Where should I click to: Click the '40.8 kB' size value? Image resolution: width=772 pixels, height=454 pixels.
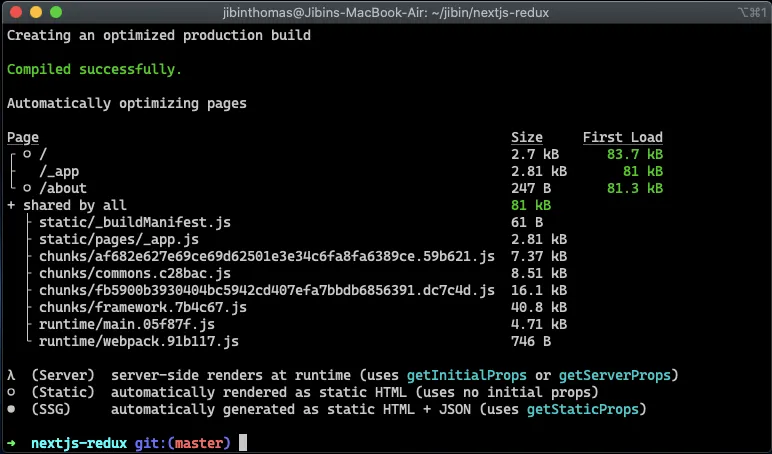tap(539, 307)
